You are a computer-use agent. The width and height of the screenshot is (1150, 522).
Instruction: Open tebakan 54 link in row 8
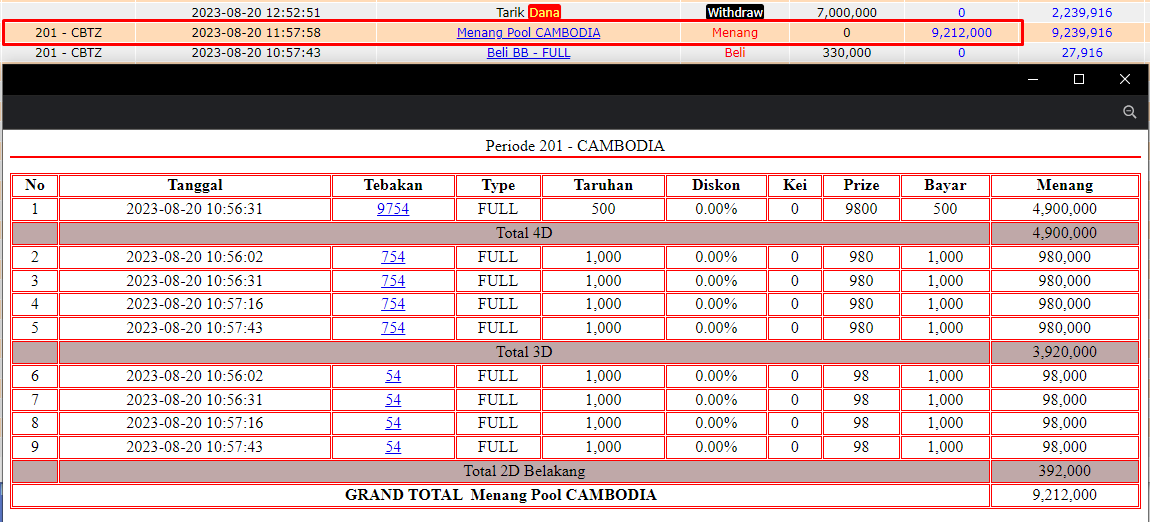coord(393,423)
